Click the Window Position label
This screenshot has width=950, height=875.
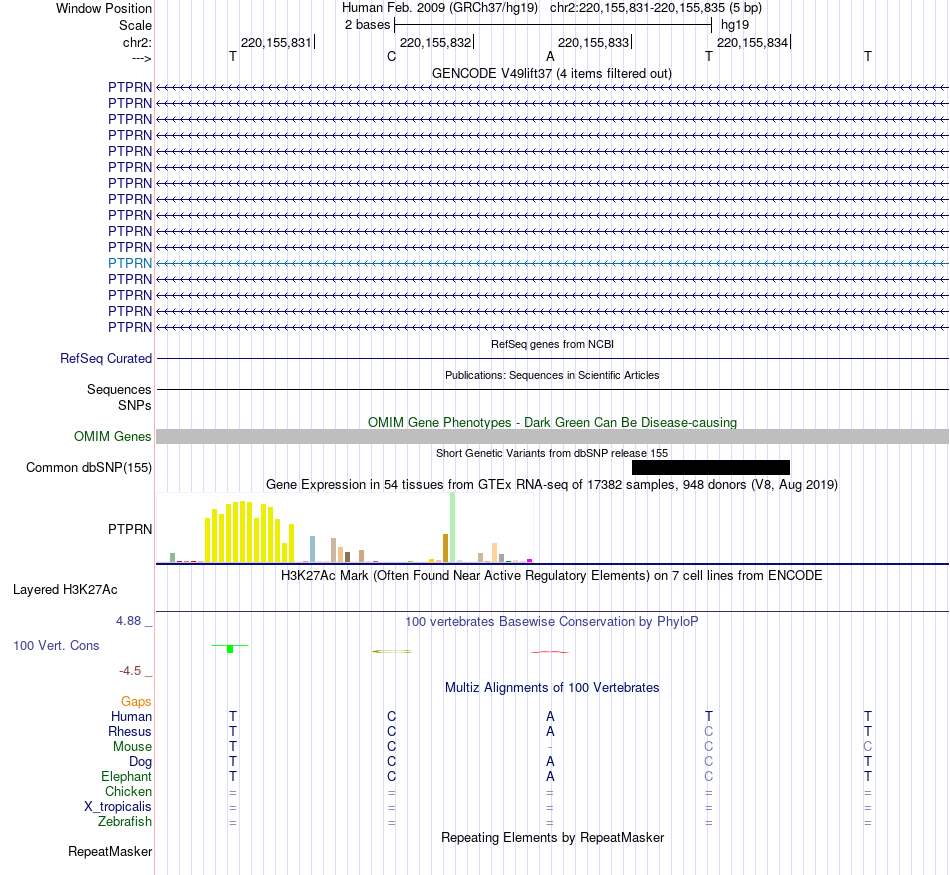tap(104, 8)
